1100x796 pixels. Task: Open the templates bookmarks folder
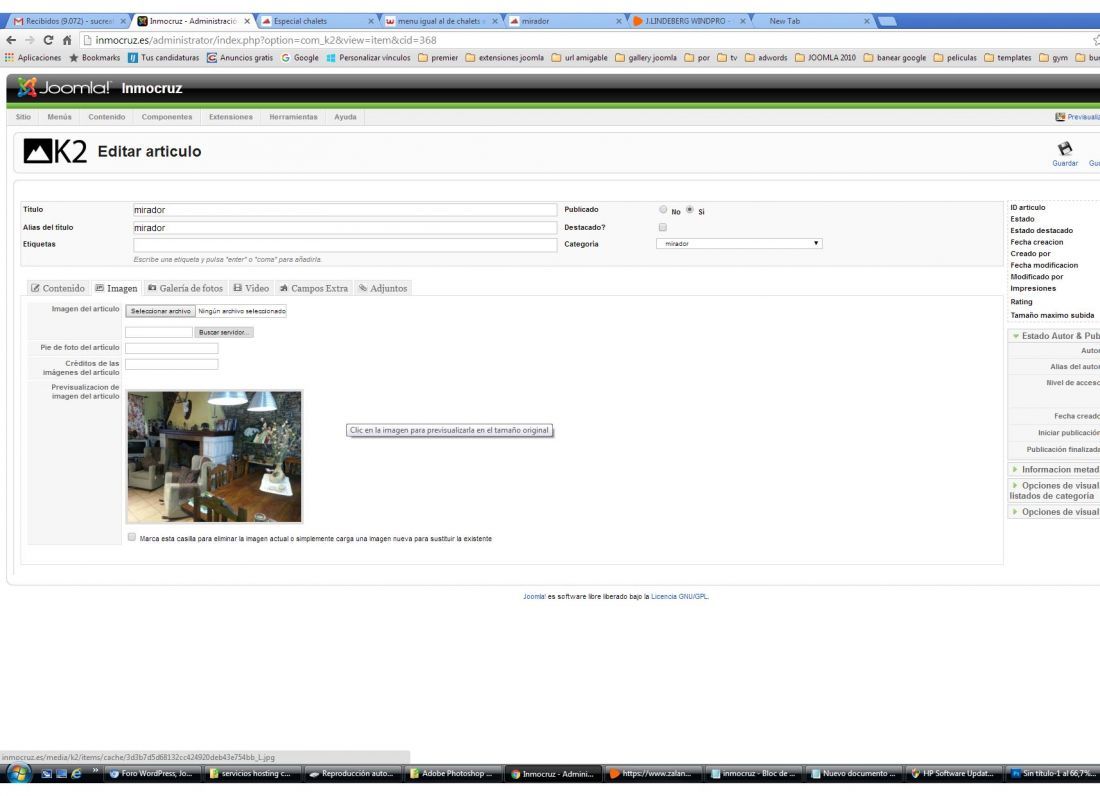[x=1007, y=58]
